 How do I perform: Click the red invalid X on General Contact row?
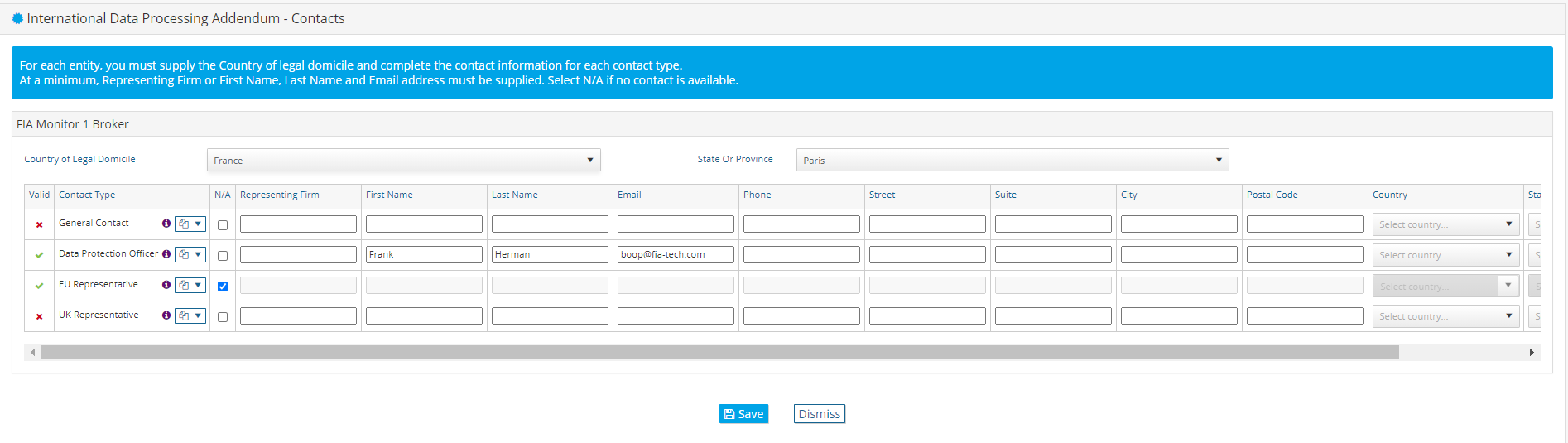tap(39, 224)
